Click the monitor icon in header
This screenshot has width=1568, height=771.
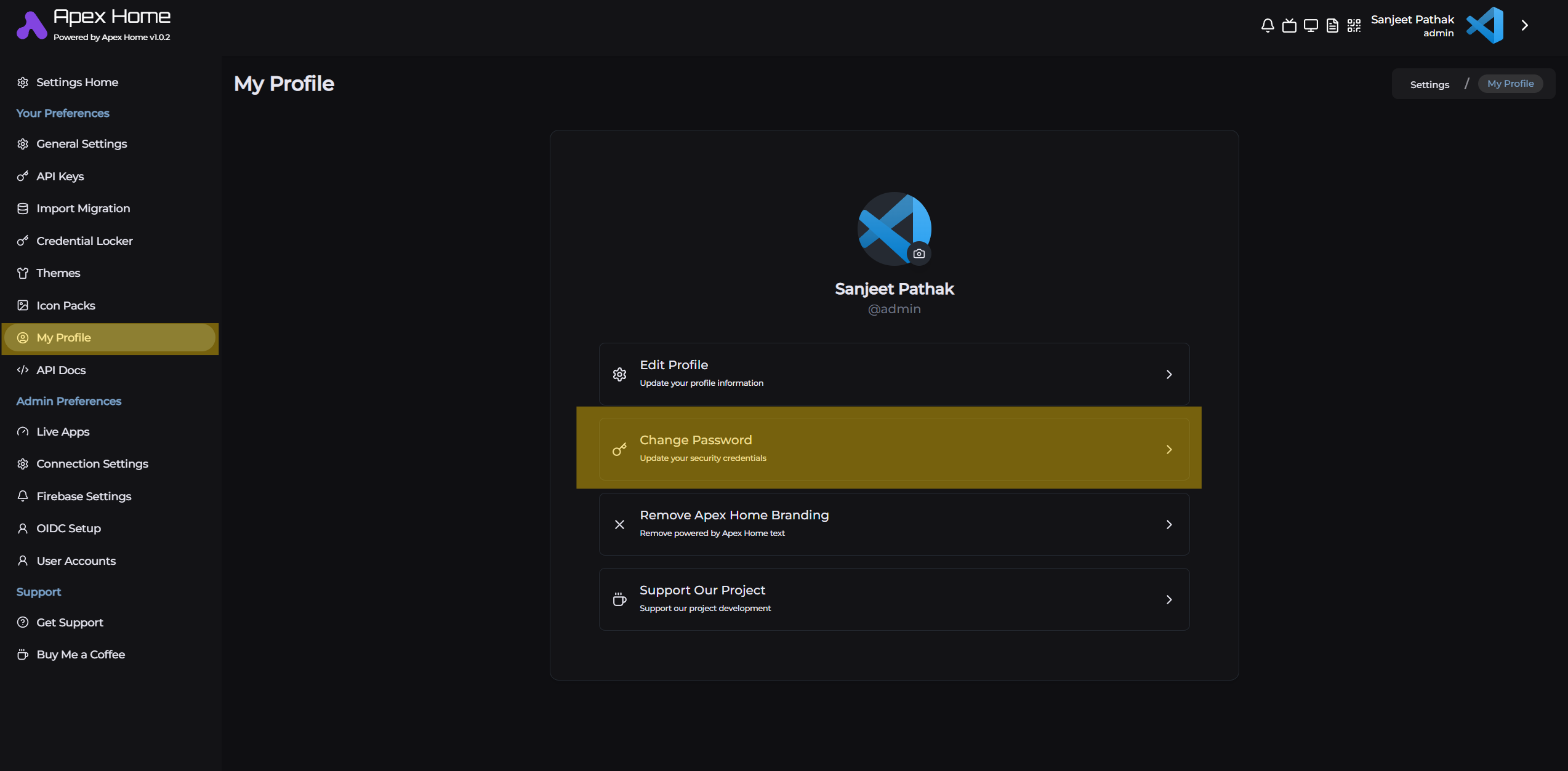1311,26
